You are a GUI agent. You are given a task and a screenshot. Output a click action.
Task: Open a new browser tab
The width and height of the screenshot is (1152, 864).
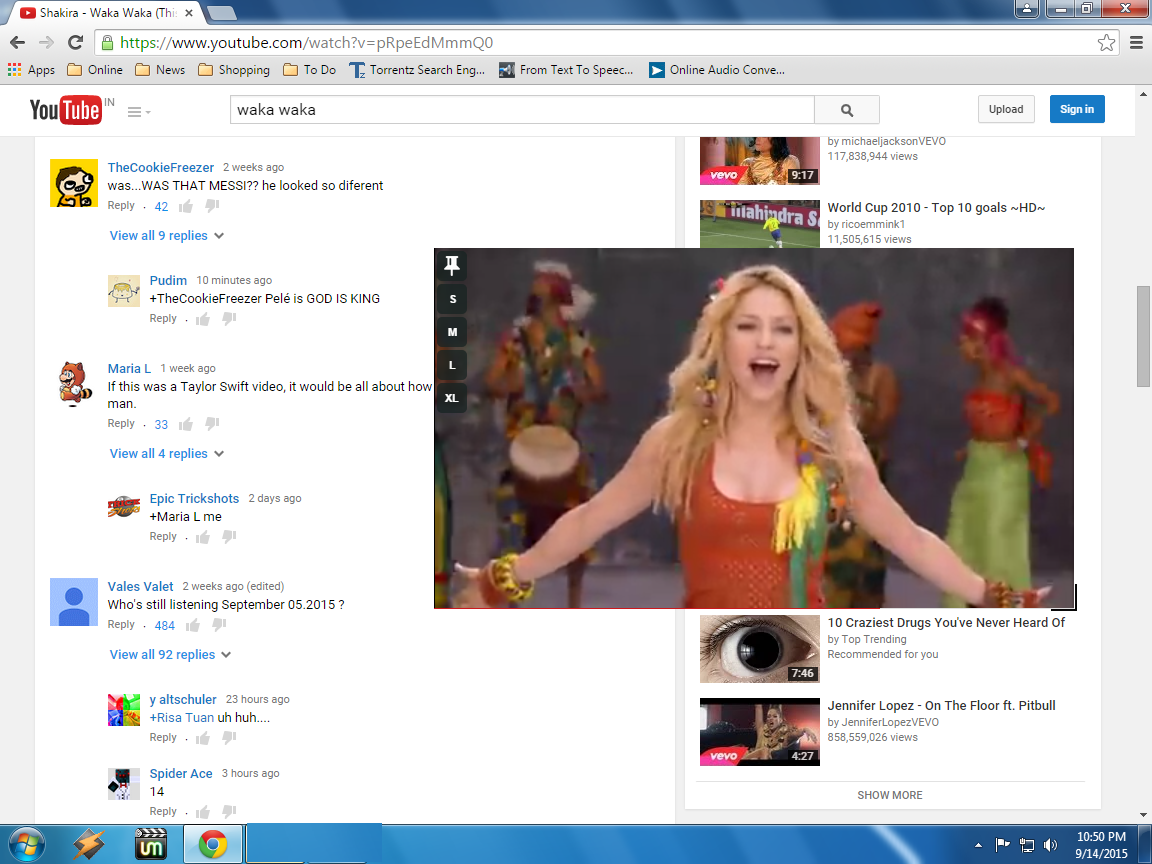pyautogui.click(x=221, y=12)
